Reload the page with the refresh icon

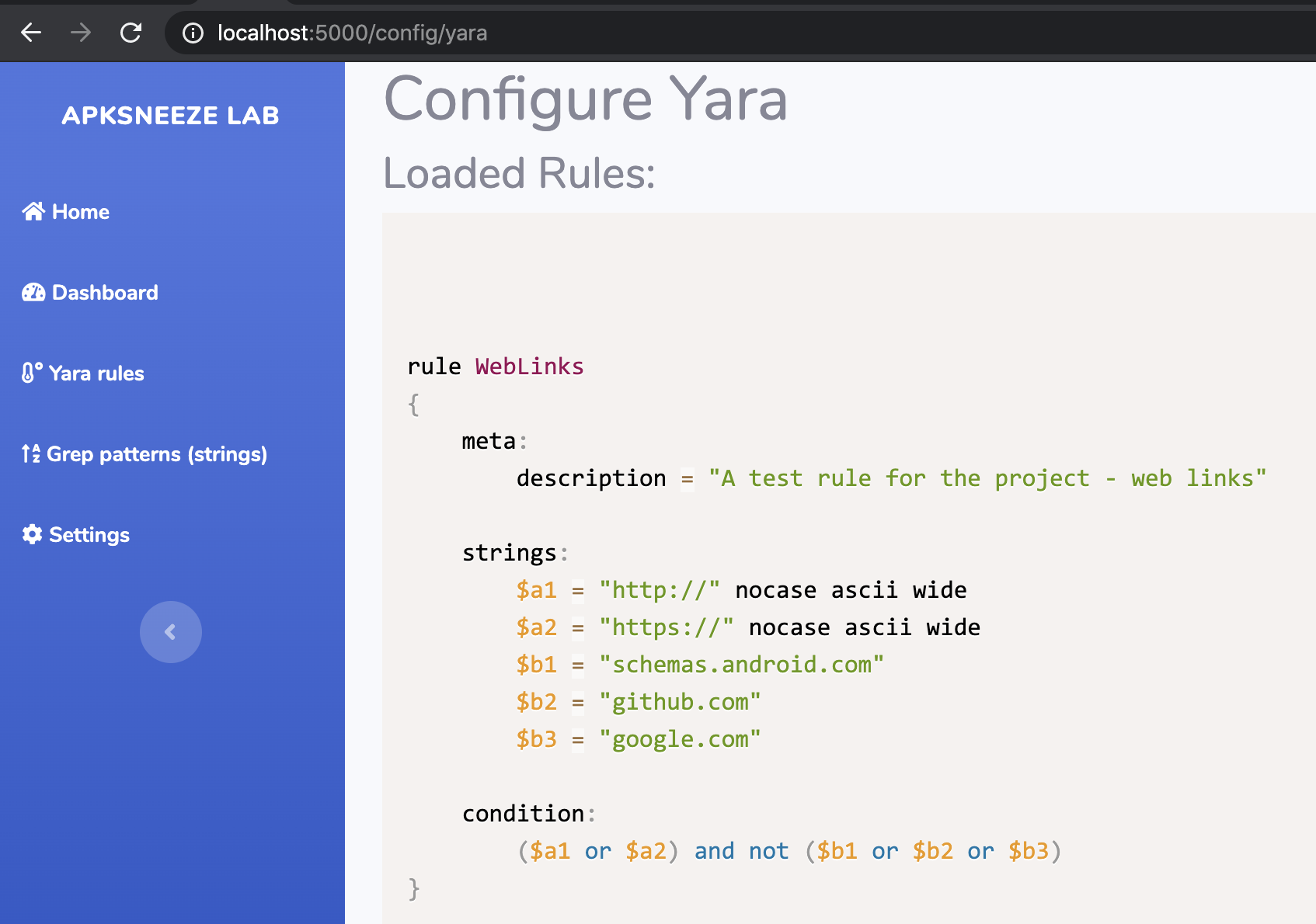coord(131,33)
